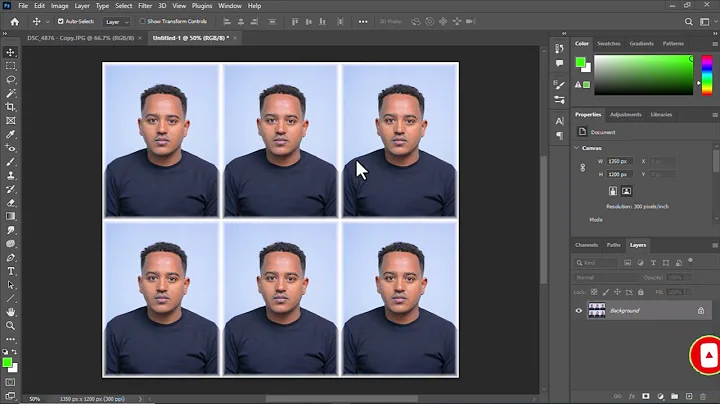Select the Spot Healing Brush tool
This screenshot has width=720, height=404.
click(x=10, y=148)
